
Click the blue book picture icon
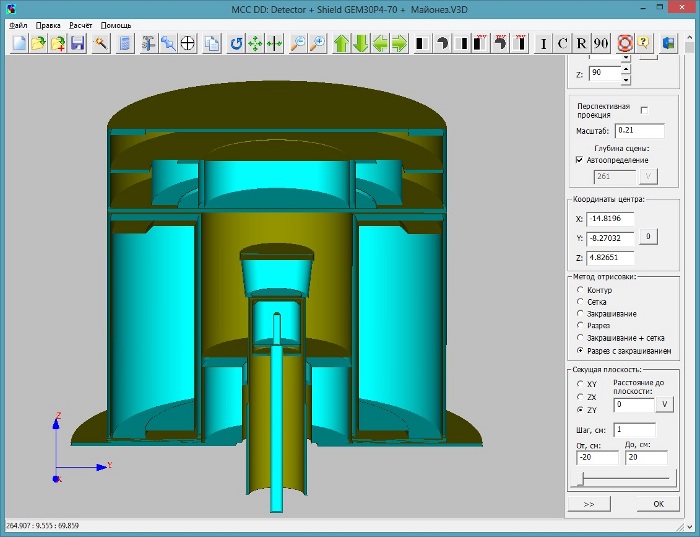(668, 43)
